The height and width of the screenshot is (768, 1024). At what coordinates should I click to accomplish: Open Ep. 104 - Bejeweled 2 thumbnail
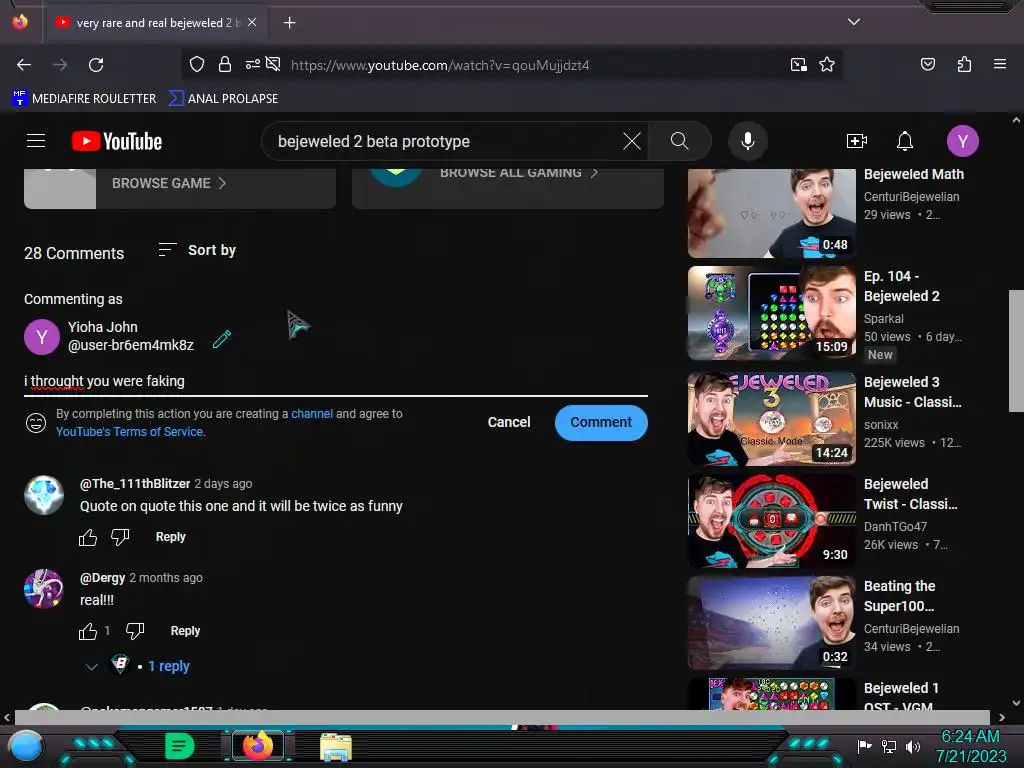click(771, 313)
